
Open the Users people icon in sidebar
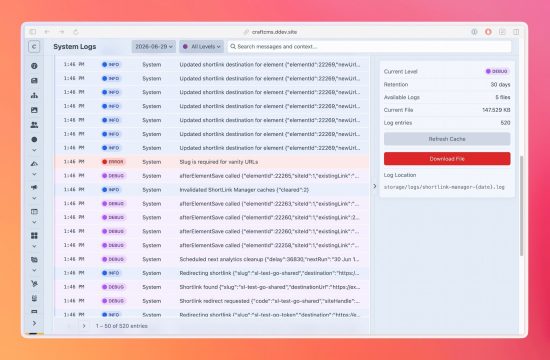point(34,125)
